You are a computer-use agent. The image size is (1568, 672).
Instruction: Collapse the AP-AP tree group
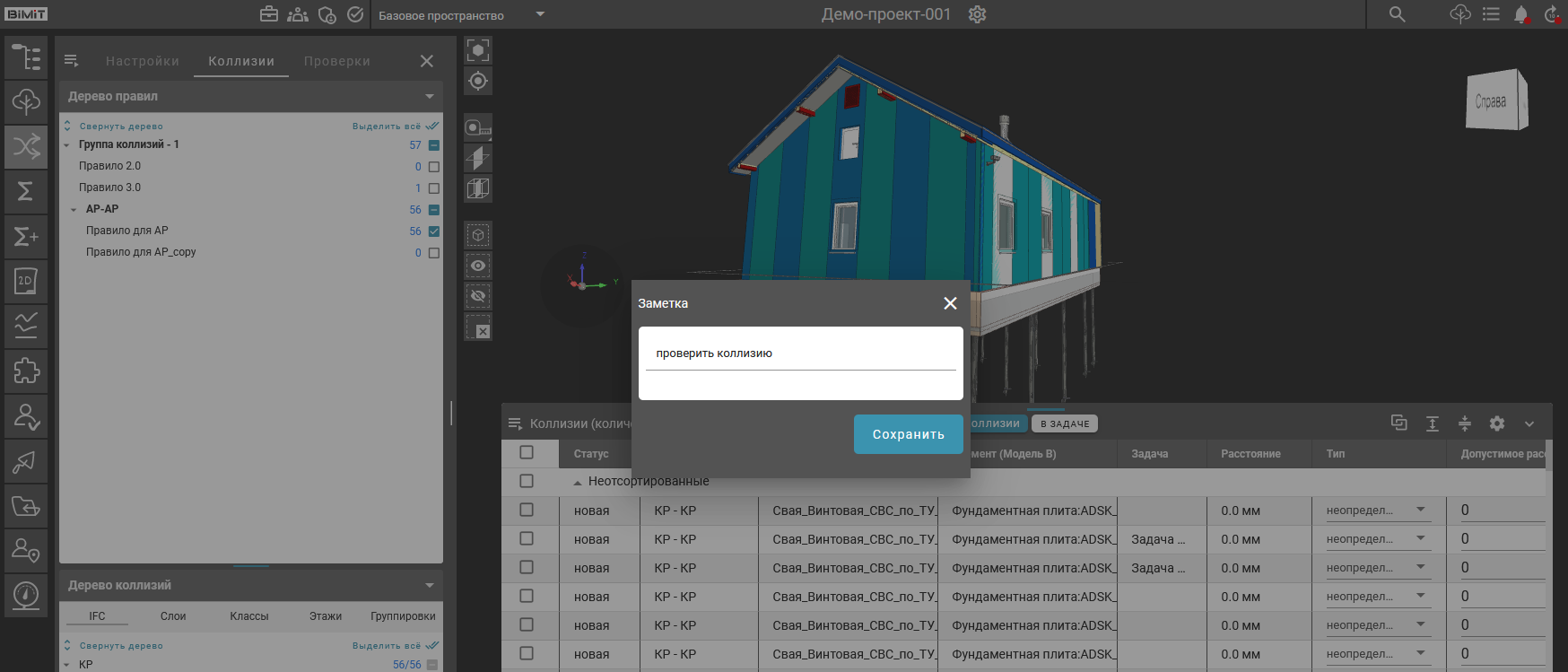click(x=74, y=210)
